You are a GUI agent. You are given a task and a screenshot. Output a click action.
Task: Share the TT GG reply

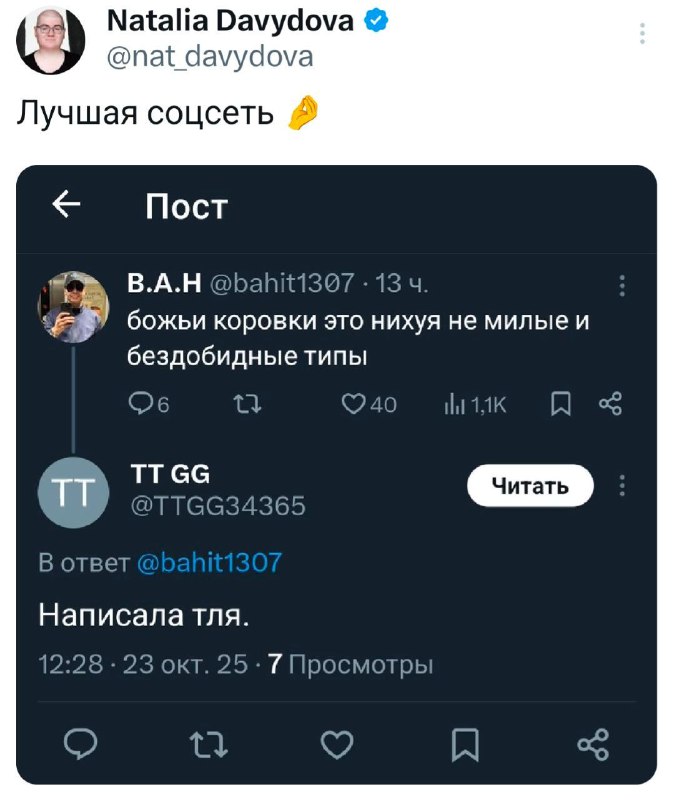[x=593, y=744]
